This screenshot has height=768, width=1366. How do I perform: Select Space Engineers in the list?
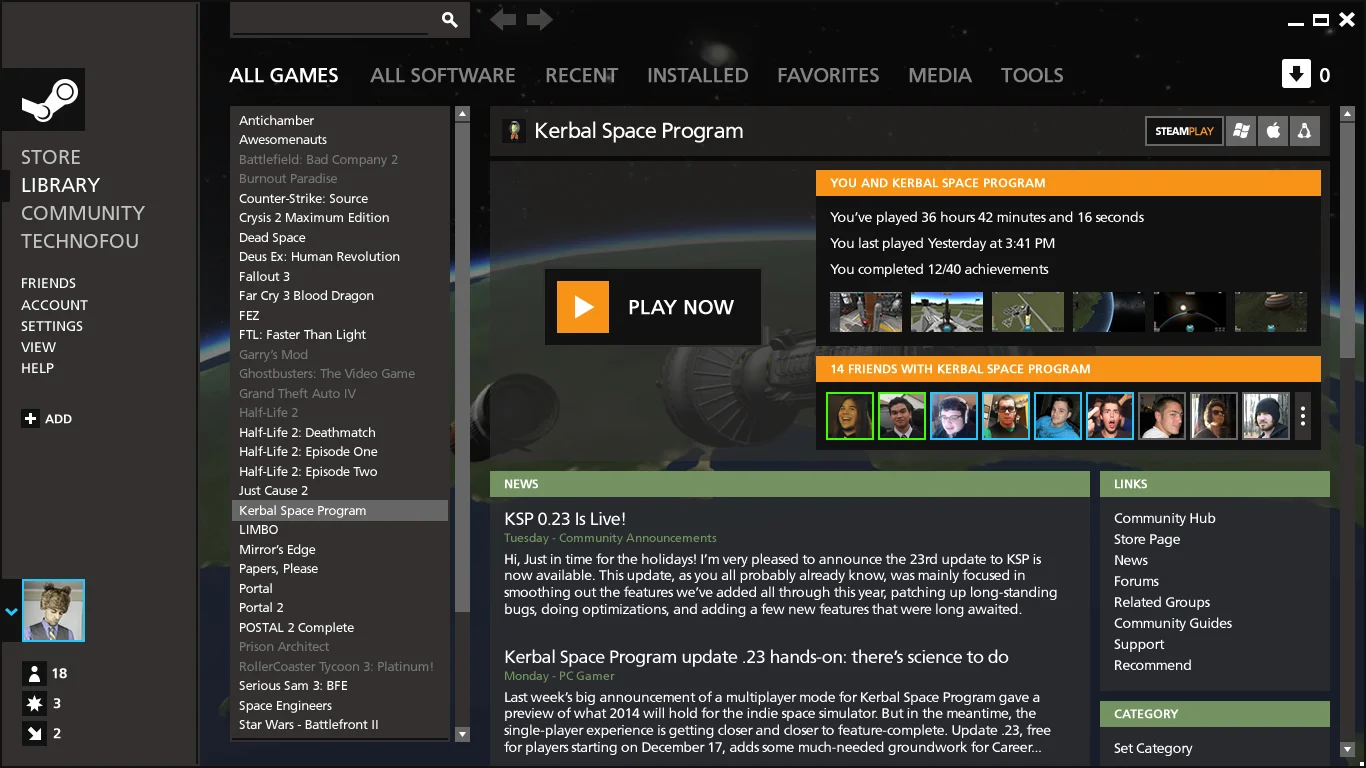coord(340,705)
